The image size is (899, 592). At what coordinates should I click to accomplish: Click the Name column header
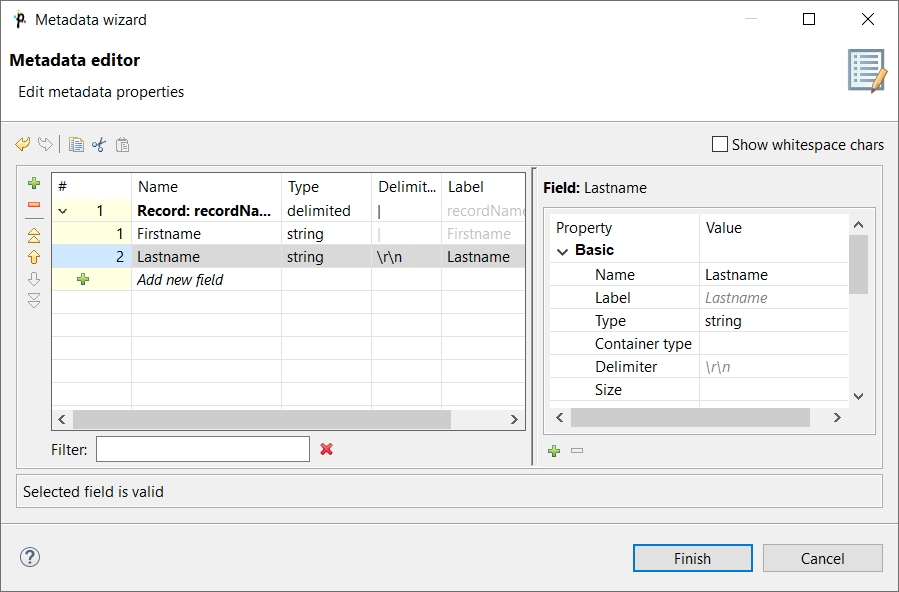pyautogui.click(x=206, y=187)
